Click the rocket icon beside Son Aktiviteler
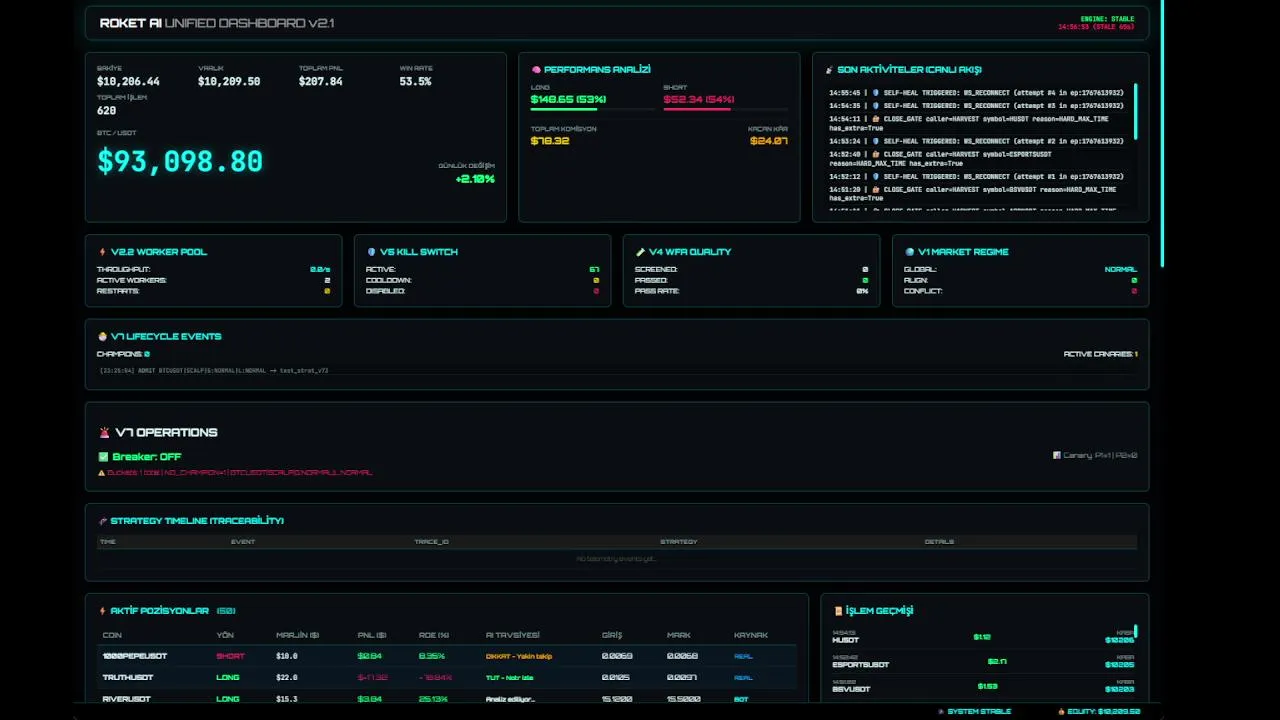The image size is (1280, 720). (x=829, y=70)
